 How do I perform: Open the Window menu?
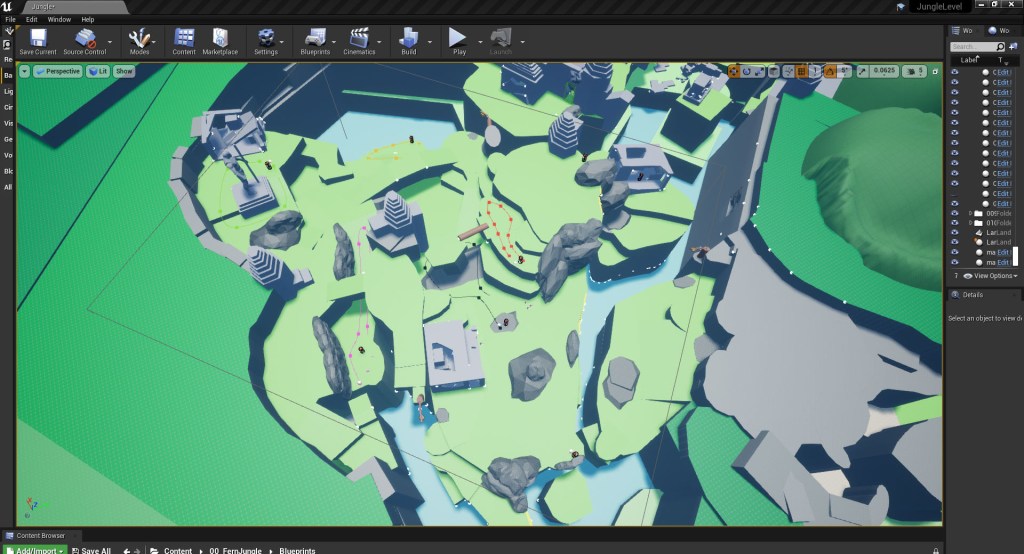pyautogui.click(x=59, y=19)
